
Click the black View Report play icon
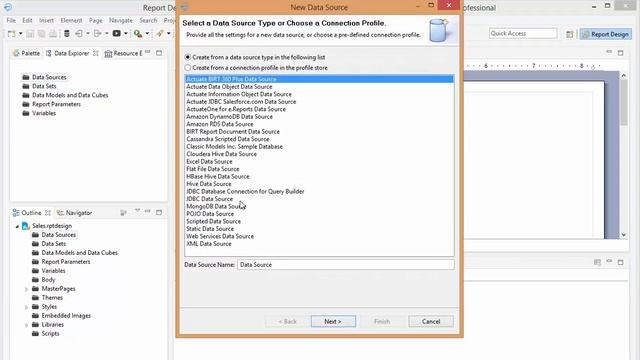click(x=116, y=33)
